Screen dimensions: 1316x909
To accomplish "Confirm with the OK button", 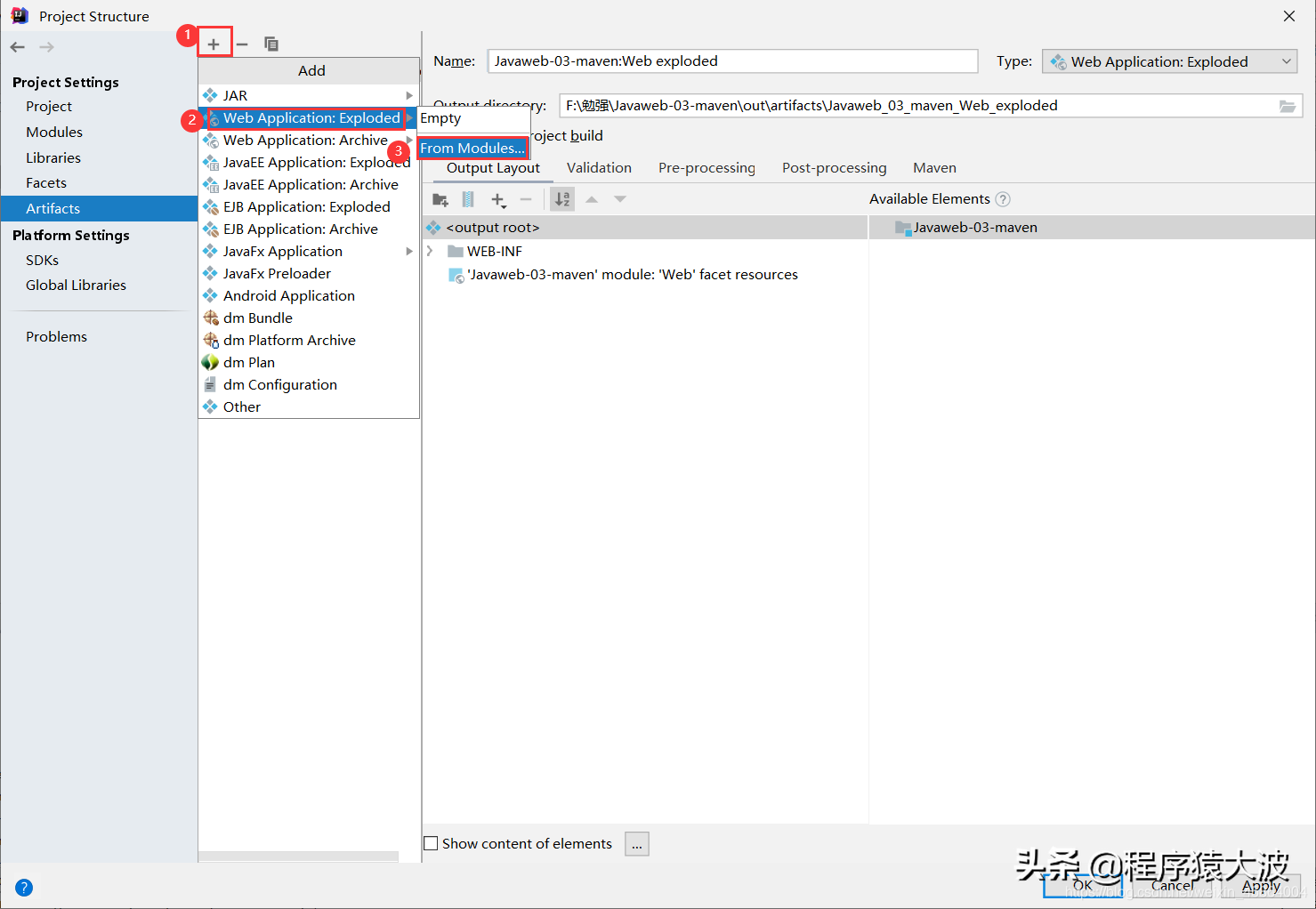I will point(1083,885).
